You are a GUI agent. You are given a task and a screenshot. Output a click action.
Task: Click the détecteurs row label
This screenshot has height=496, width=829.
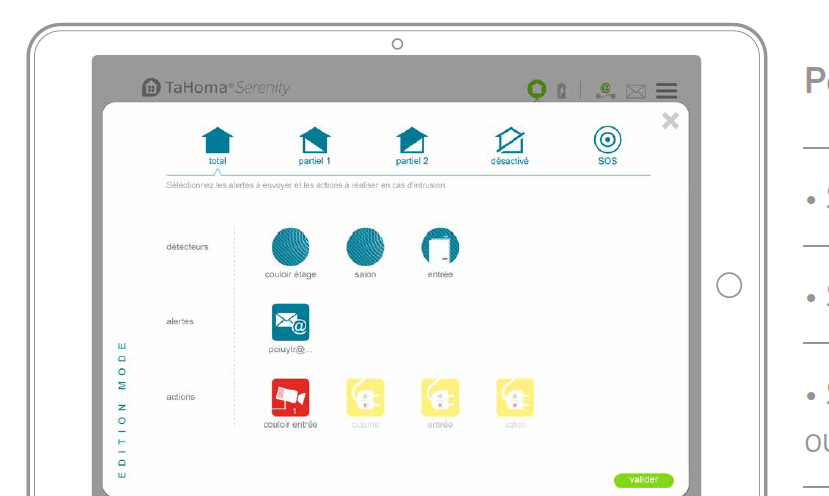[187, 247]
